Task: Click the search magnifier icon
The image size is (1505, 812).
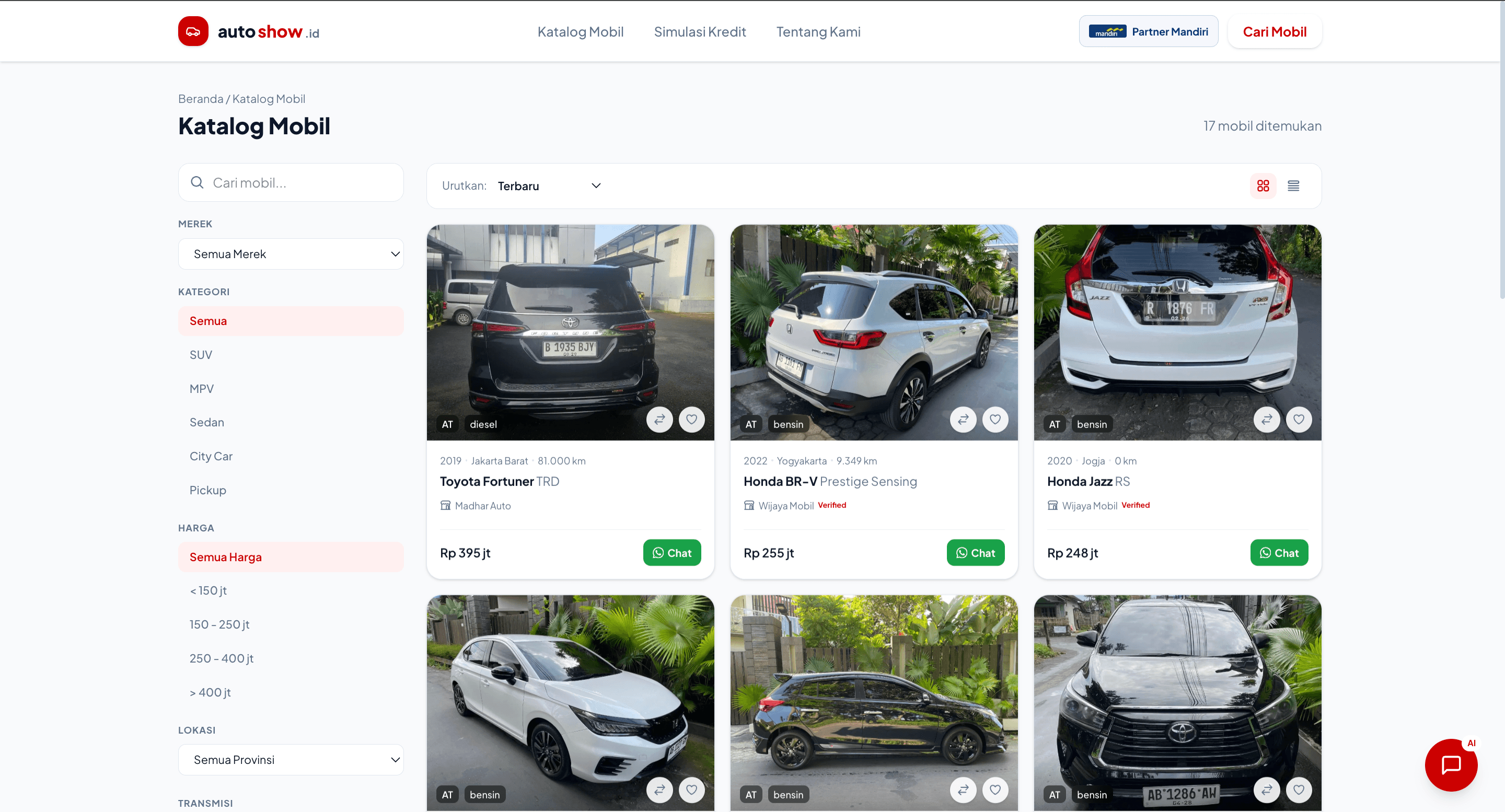Action: pyautogui.click(x=198, y=183)
